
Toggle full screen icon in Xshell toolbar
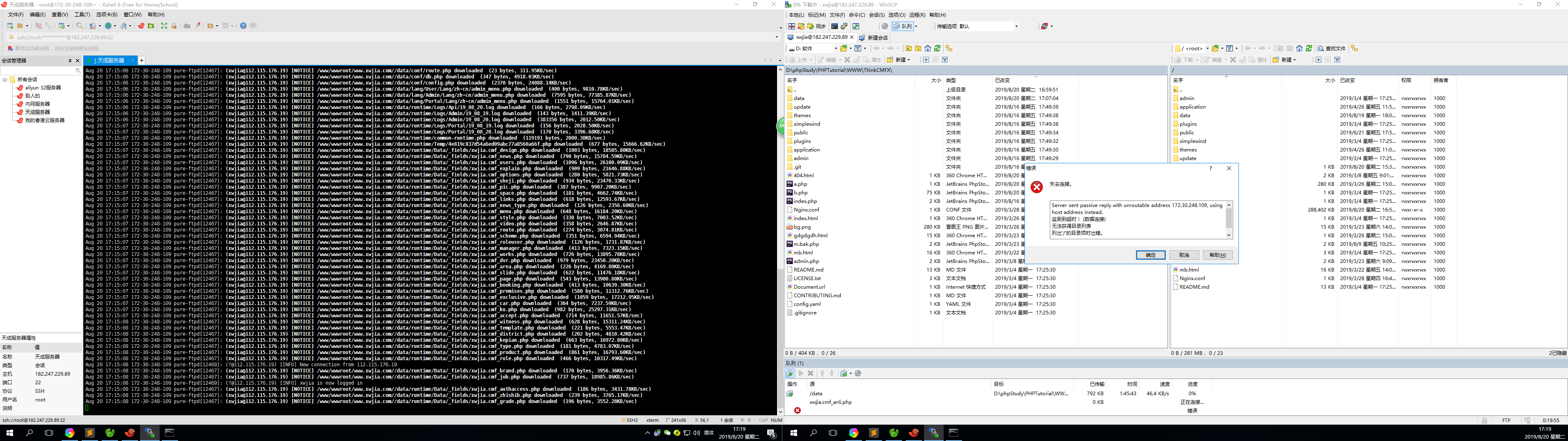pyautogui.click(x=164, y=26)
